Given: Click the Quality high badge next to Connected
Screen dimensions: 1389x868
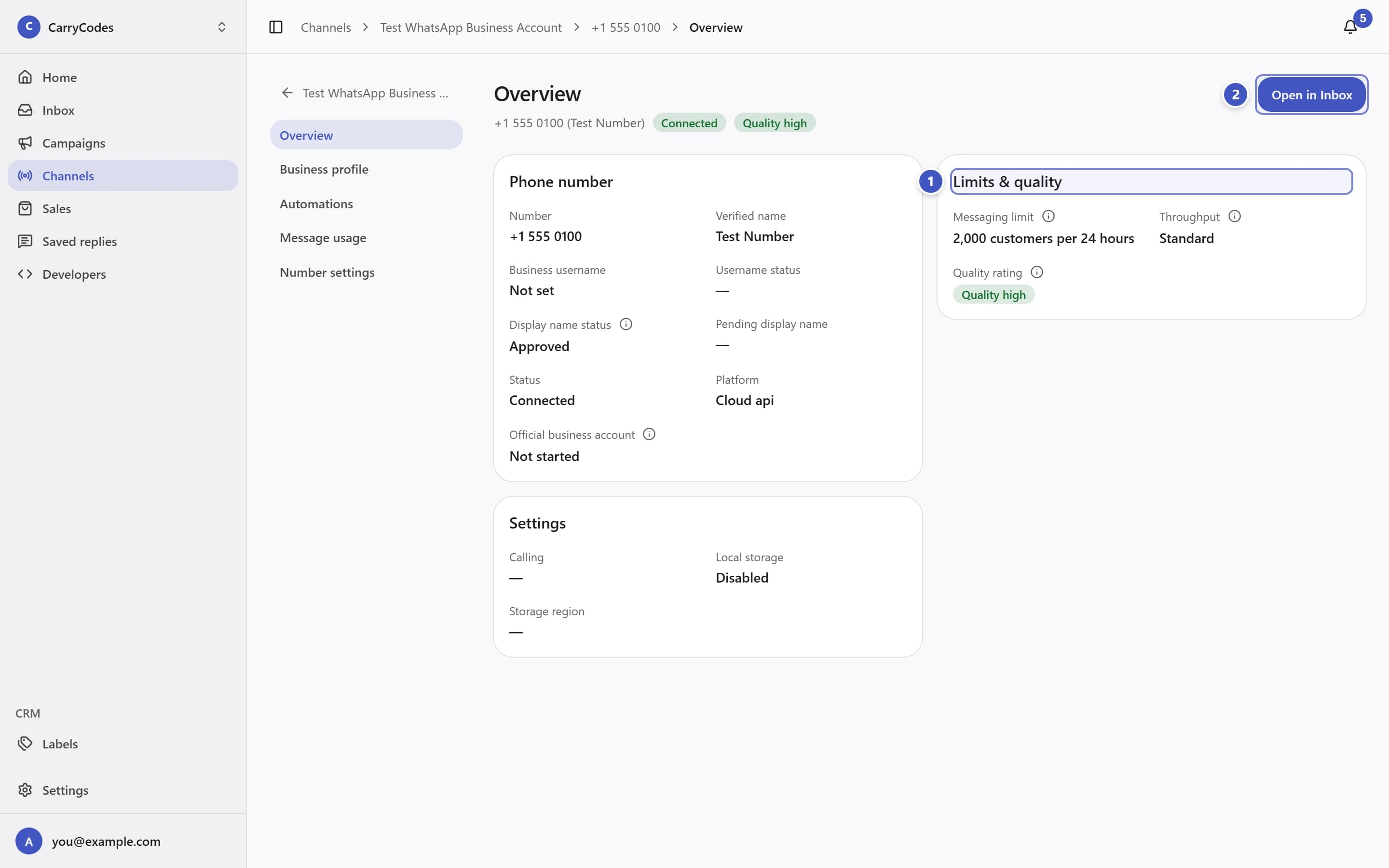Looking at the screenshot, I should coord(774,123).
